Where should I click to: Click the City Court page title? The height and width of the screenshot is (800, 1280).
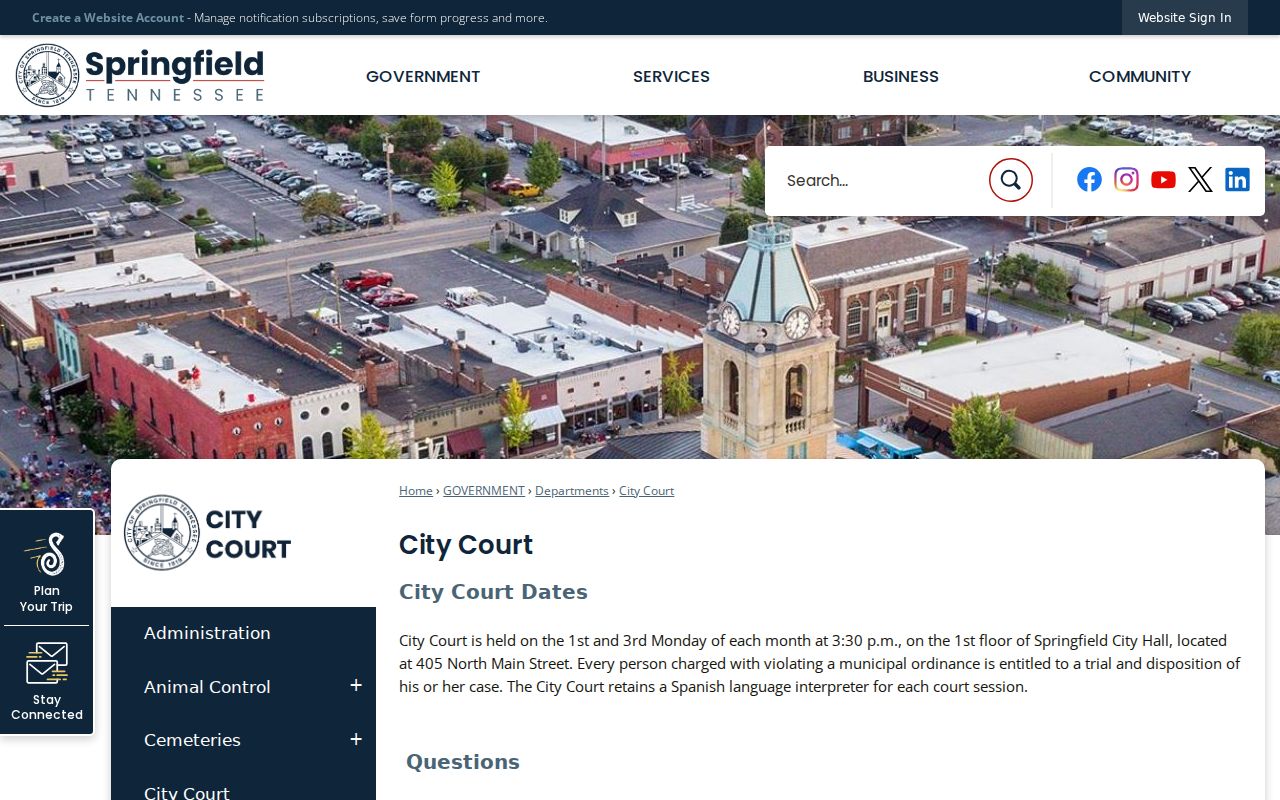[x=466, y=545]
